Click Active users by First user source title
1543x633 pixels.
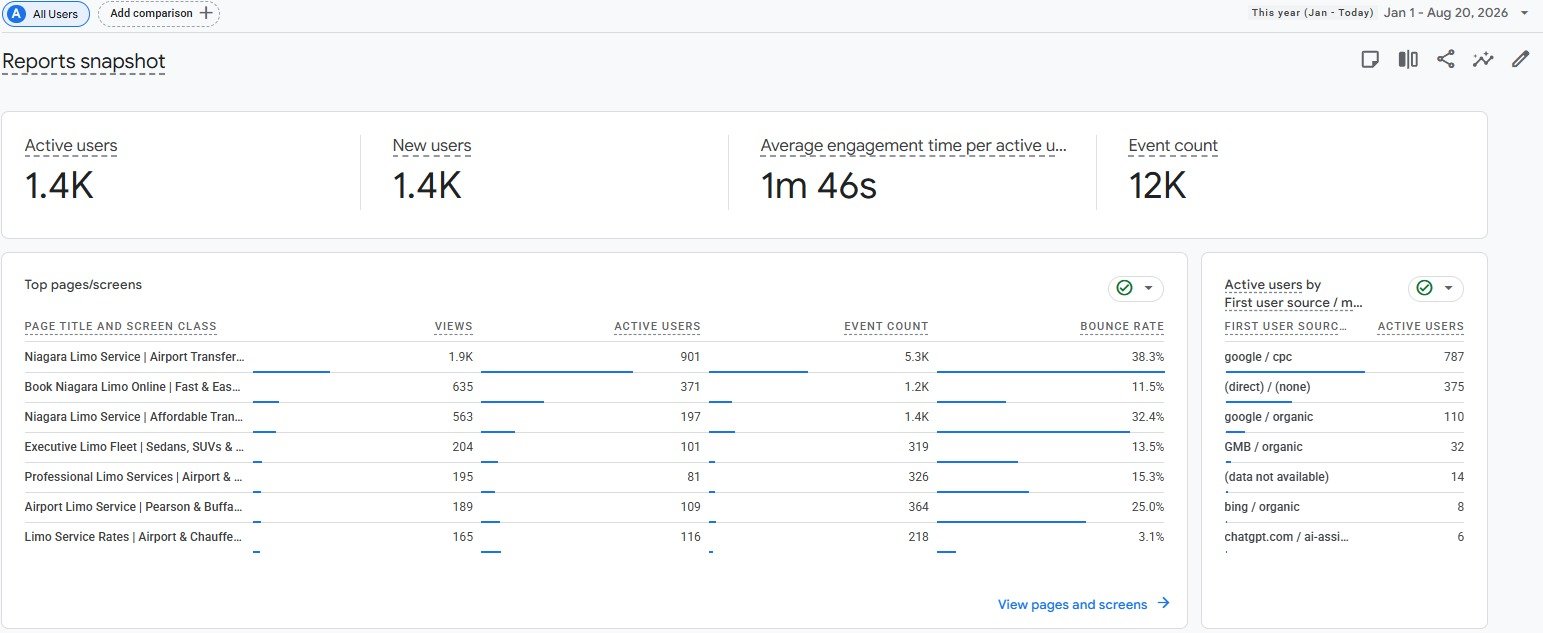[1294, 294]
